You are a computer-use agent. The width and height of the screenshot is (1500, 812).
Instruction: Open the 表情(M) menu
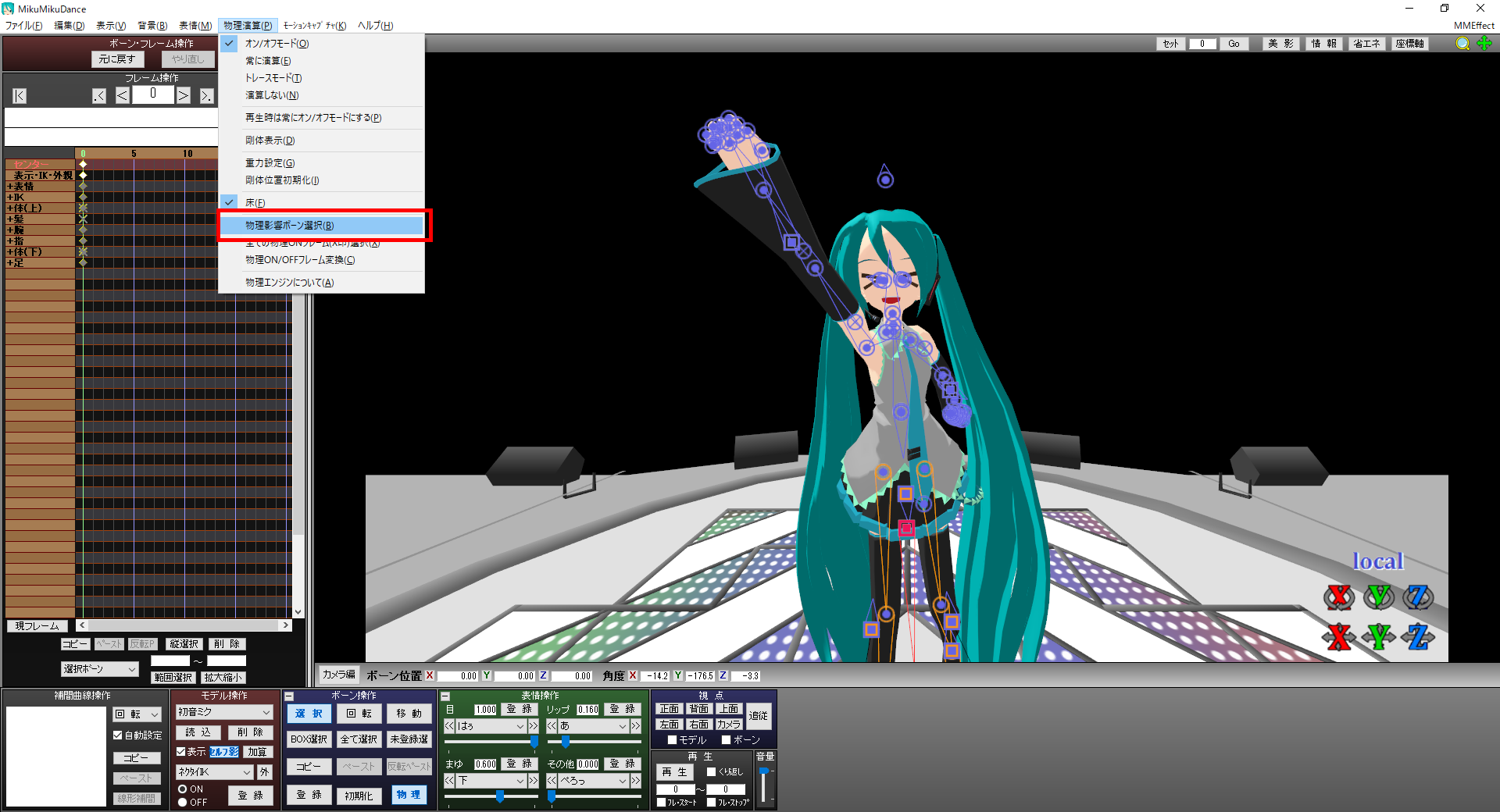(195, 26)
